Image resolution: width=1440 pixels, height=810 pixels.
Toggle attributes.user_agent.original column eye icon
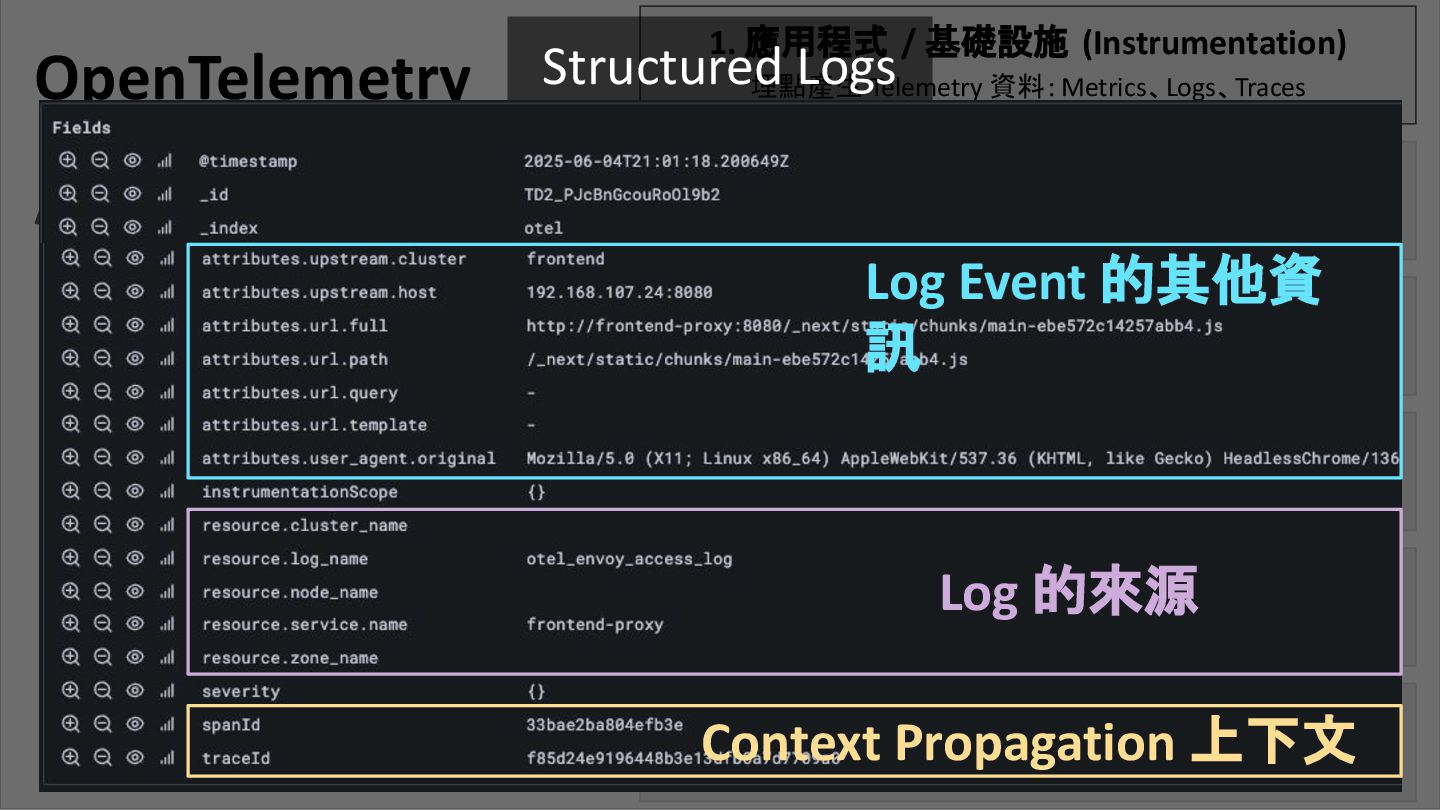pyautogui.click(x=134, y=457)
